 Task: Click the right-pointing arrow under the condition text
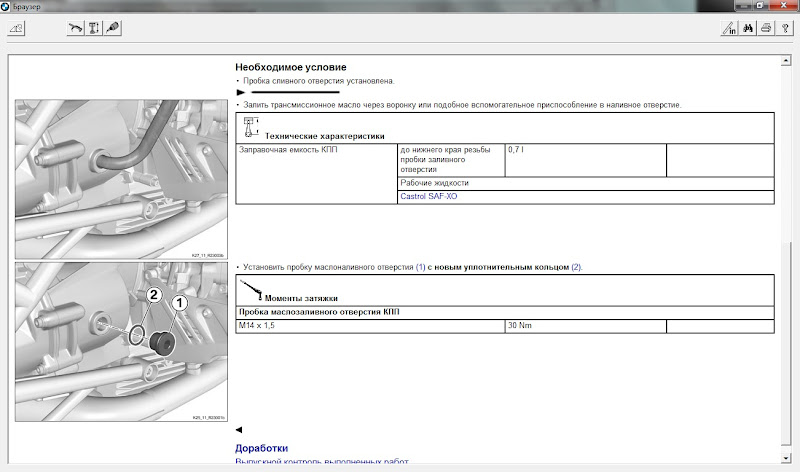[240, 92]
